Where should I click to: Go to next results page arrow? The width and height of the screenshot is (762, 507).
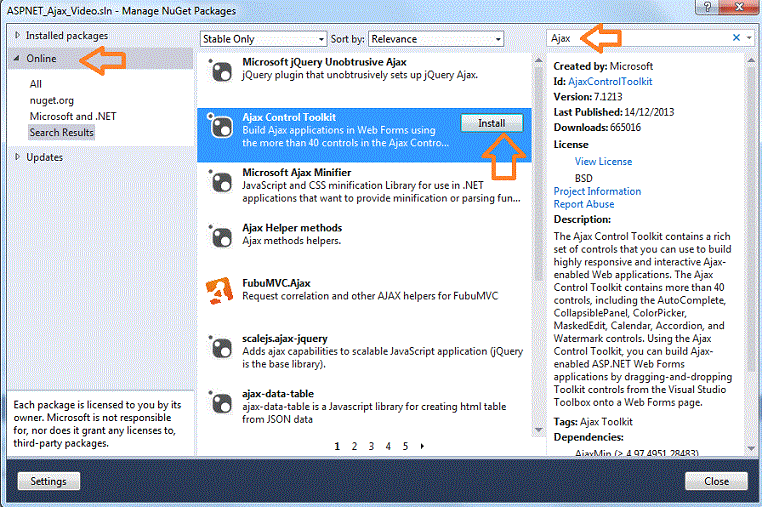point(422,446)
